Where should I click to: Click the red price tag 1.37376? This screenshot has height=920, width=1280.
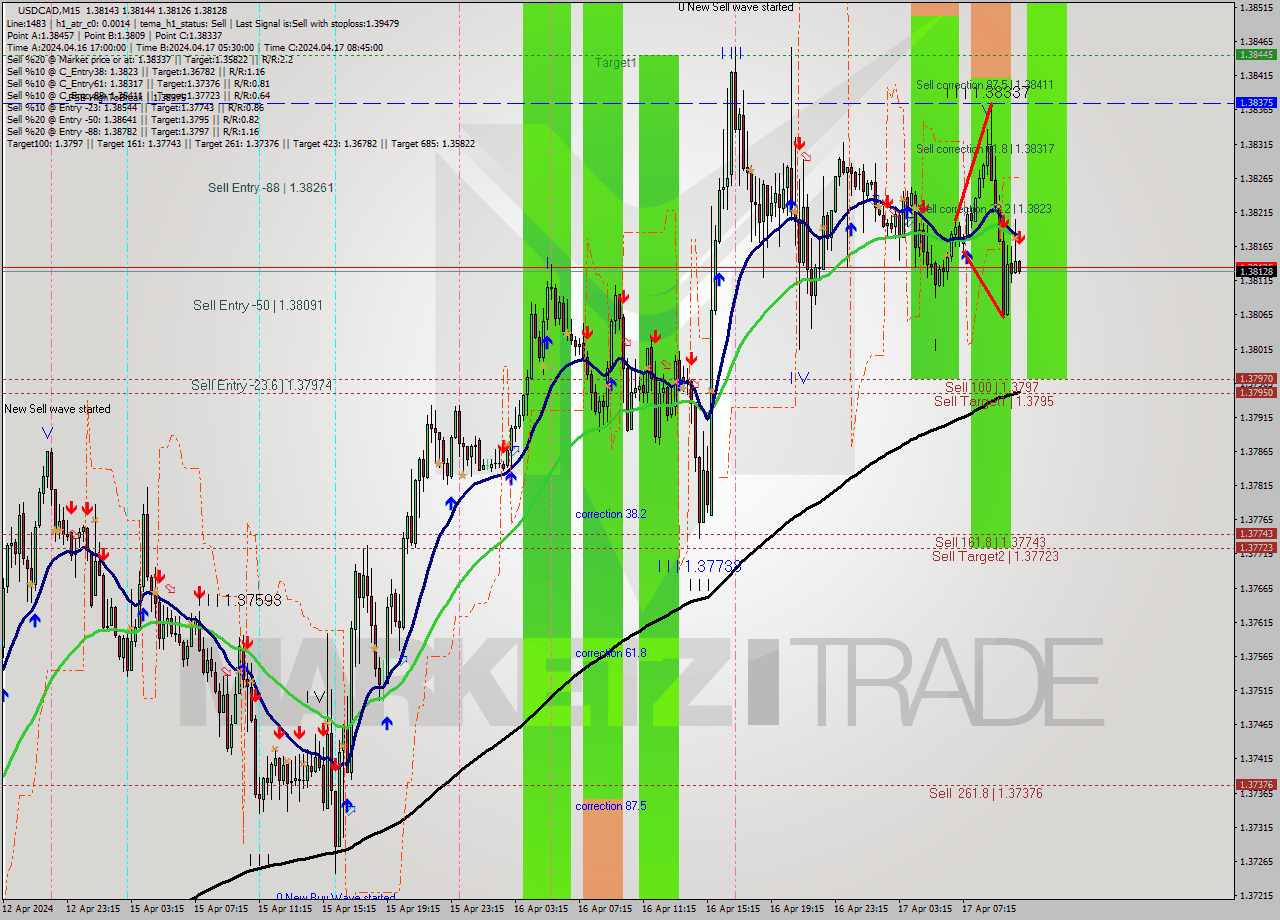coord(1256,785)
